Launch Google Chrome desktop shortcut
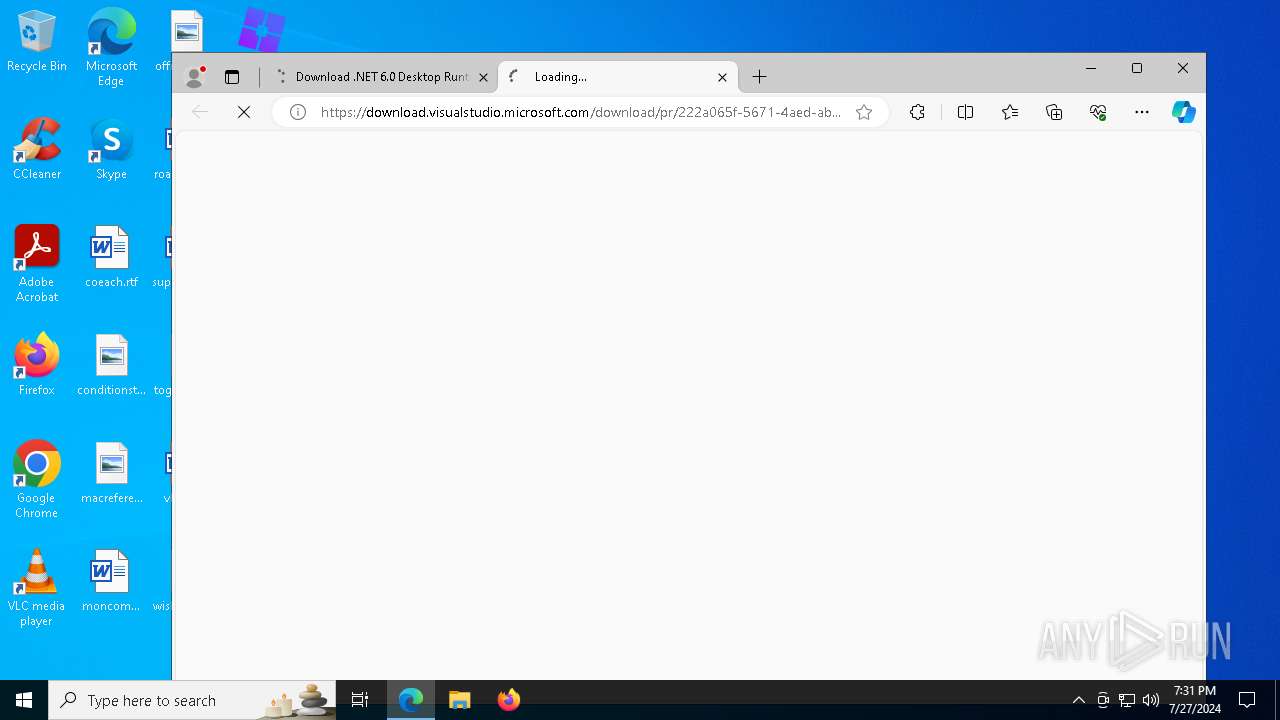The image size is (1280, 720). 37,480
